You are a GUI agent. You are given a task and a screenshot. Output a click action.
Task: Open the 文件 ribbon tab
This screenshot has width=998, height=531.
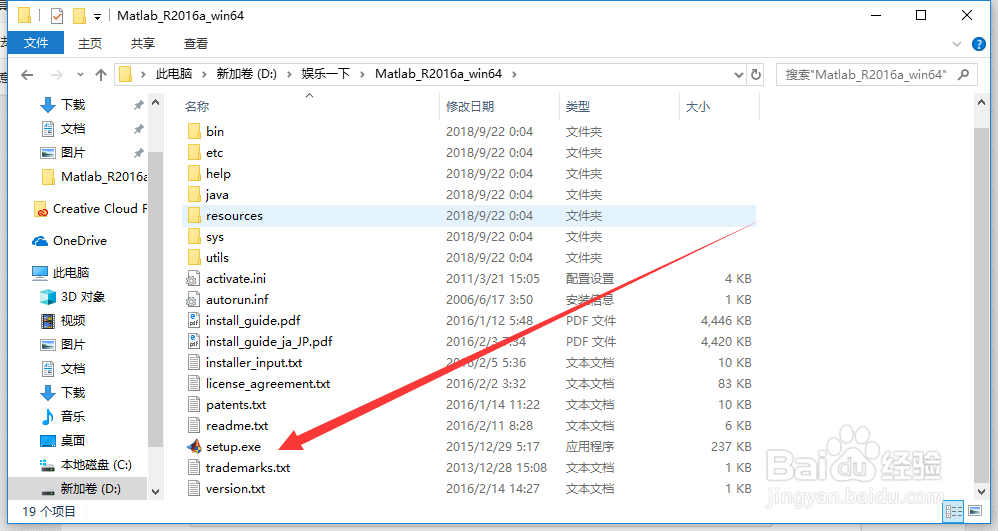coord(36,43)
